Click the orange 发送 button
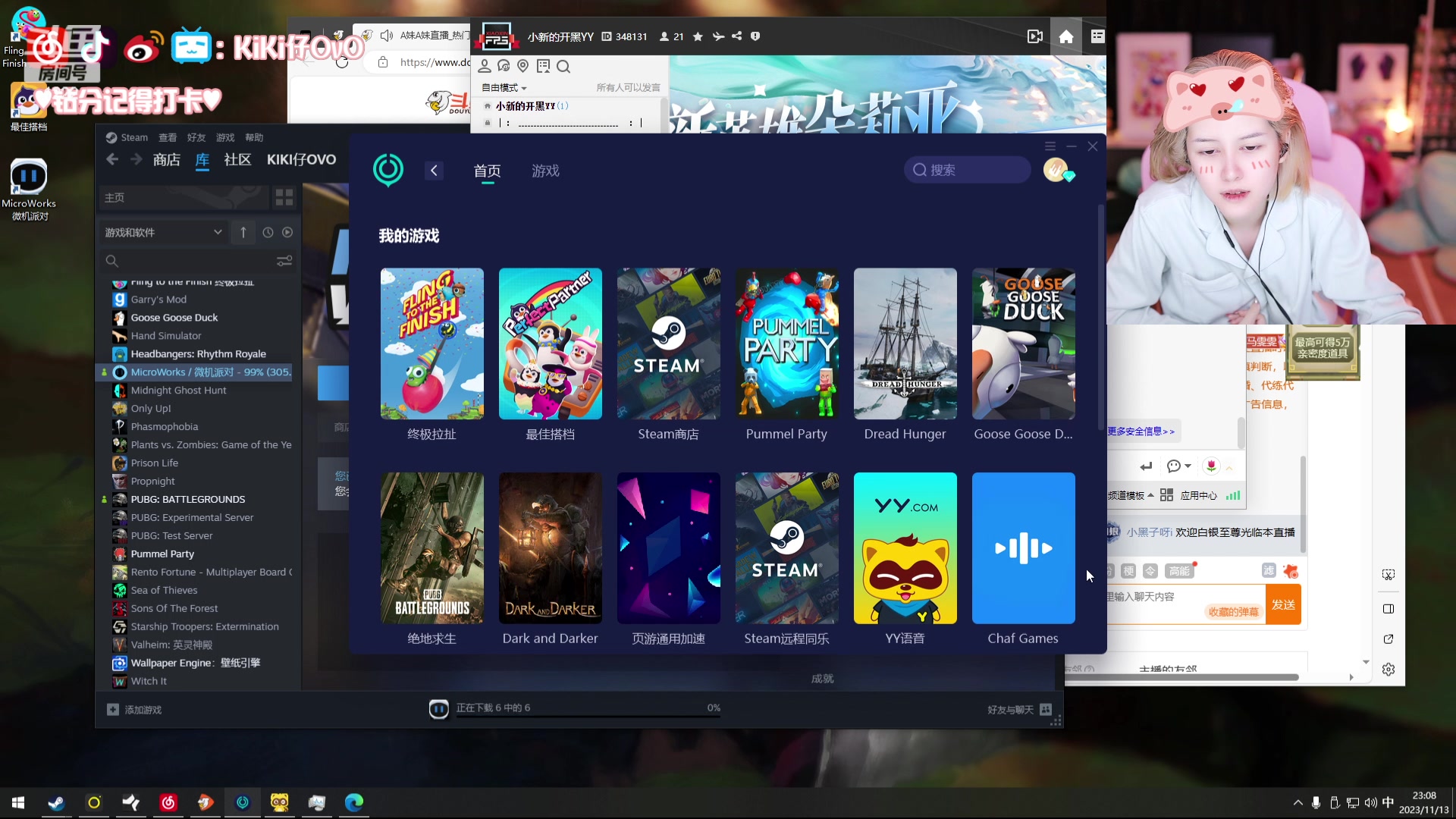Viewport: 1456px width, 819px height. [1284, 605]
